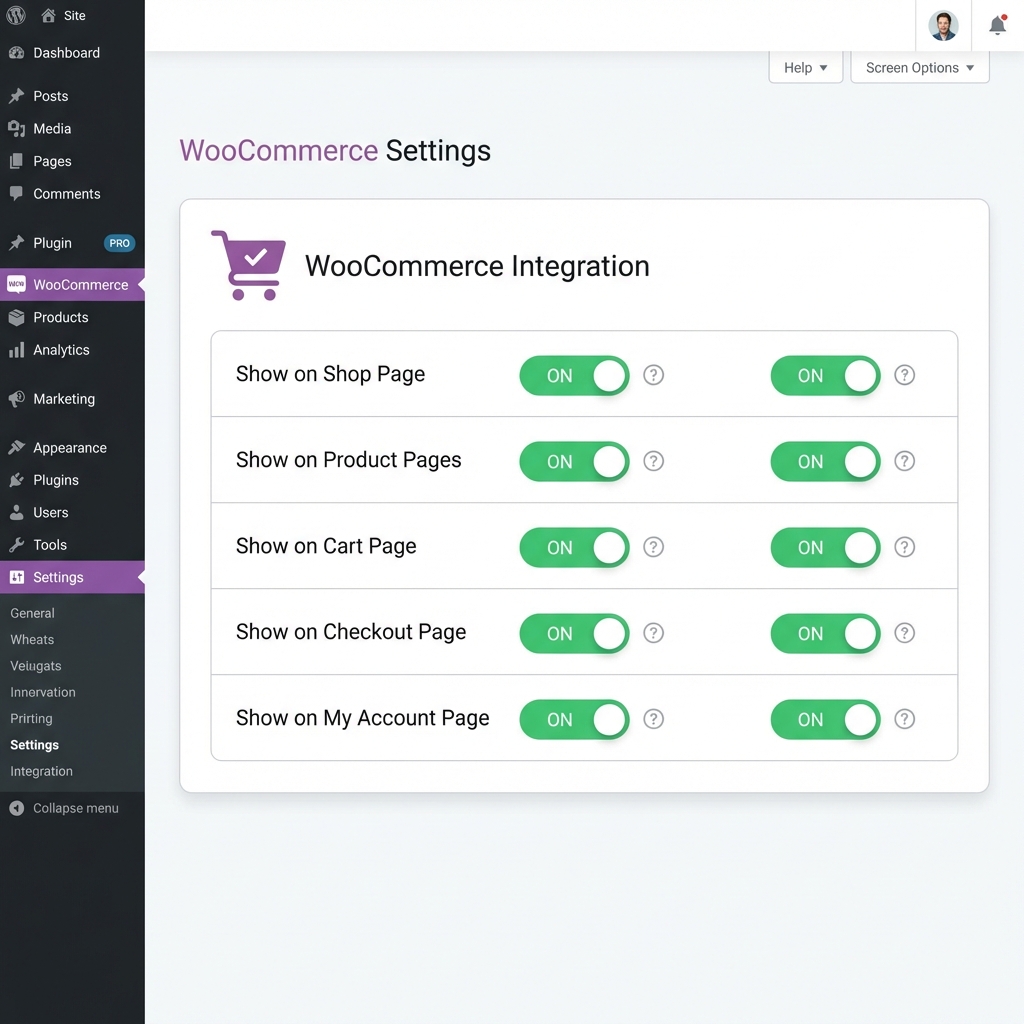Screen dimensions: 1024x1024
Task: Expand the Help dropdown
Action: click(x=806, y=67)
